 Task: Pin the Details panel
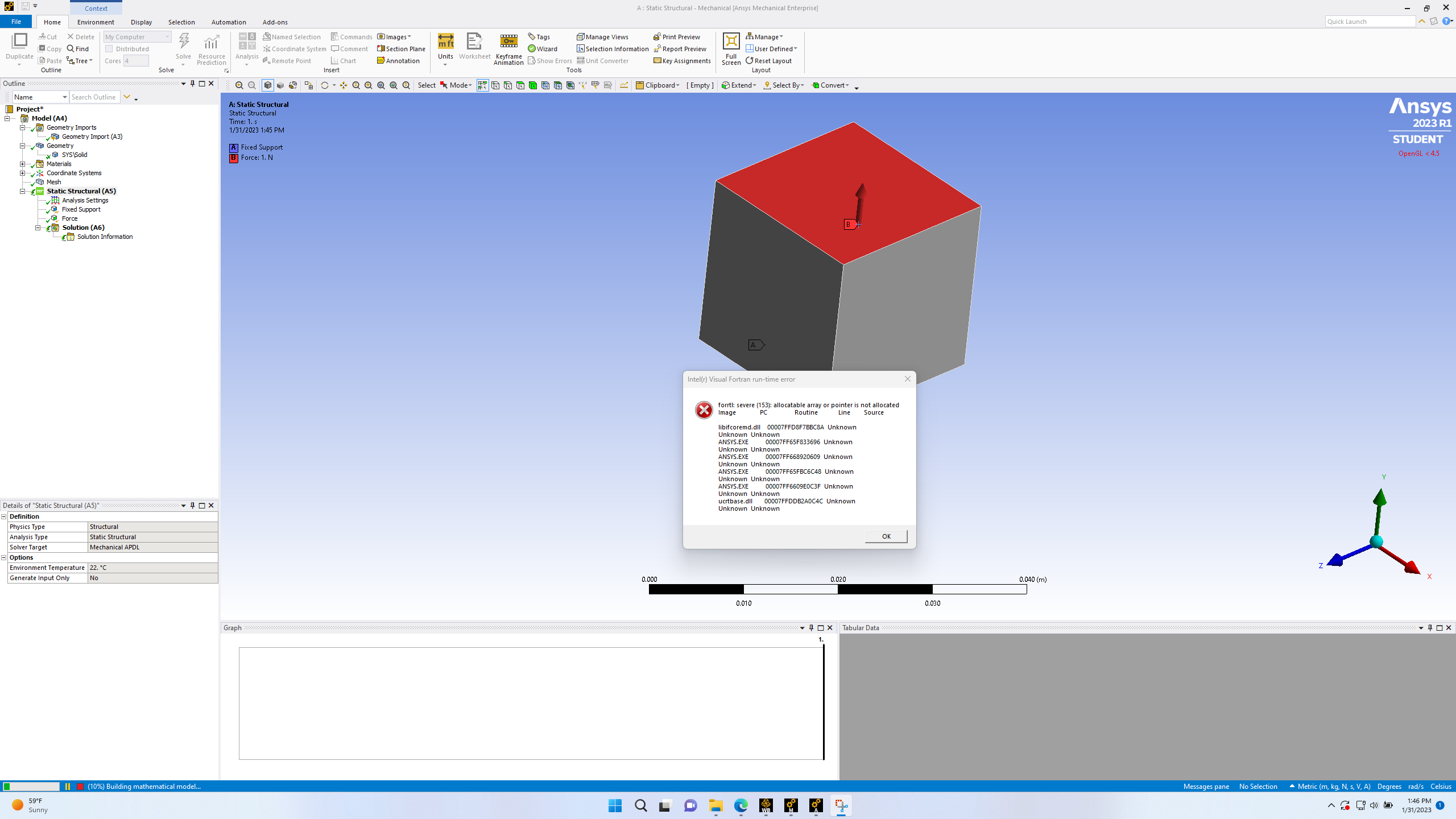(192, 505)
